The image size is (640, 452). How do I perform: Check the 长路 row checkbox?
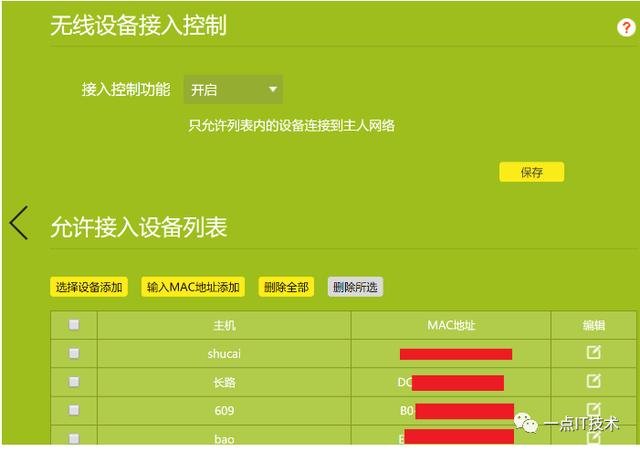pyautogui.click(x=74, y=382)
